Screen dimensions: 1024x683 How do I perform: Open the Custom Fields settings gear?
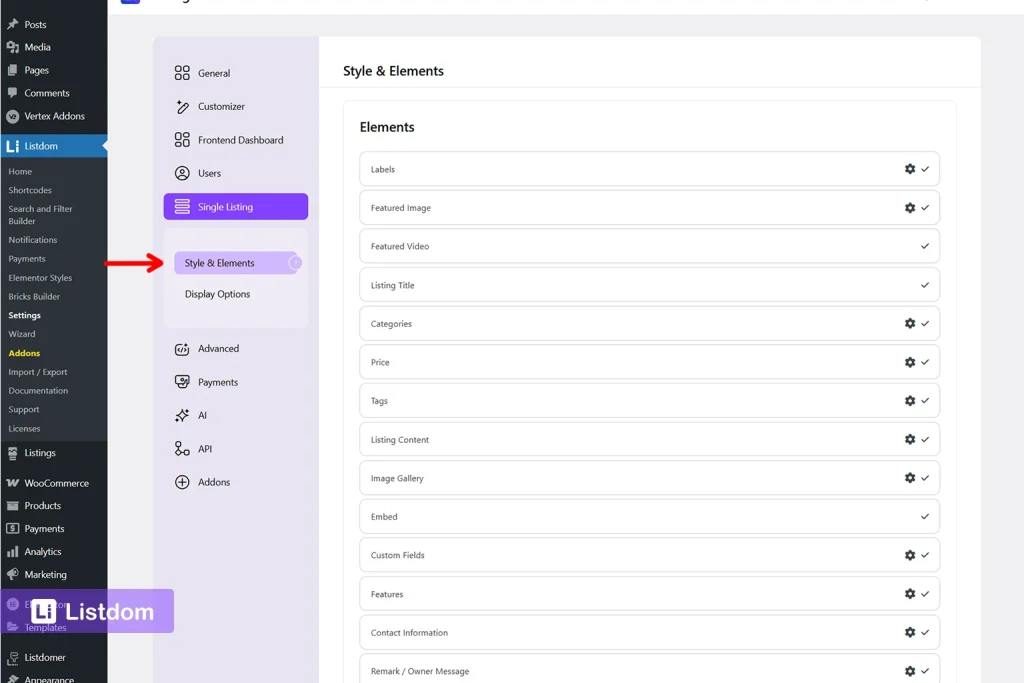[910, 555]
